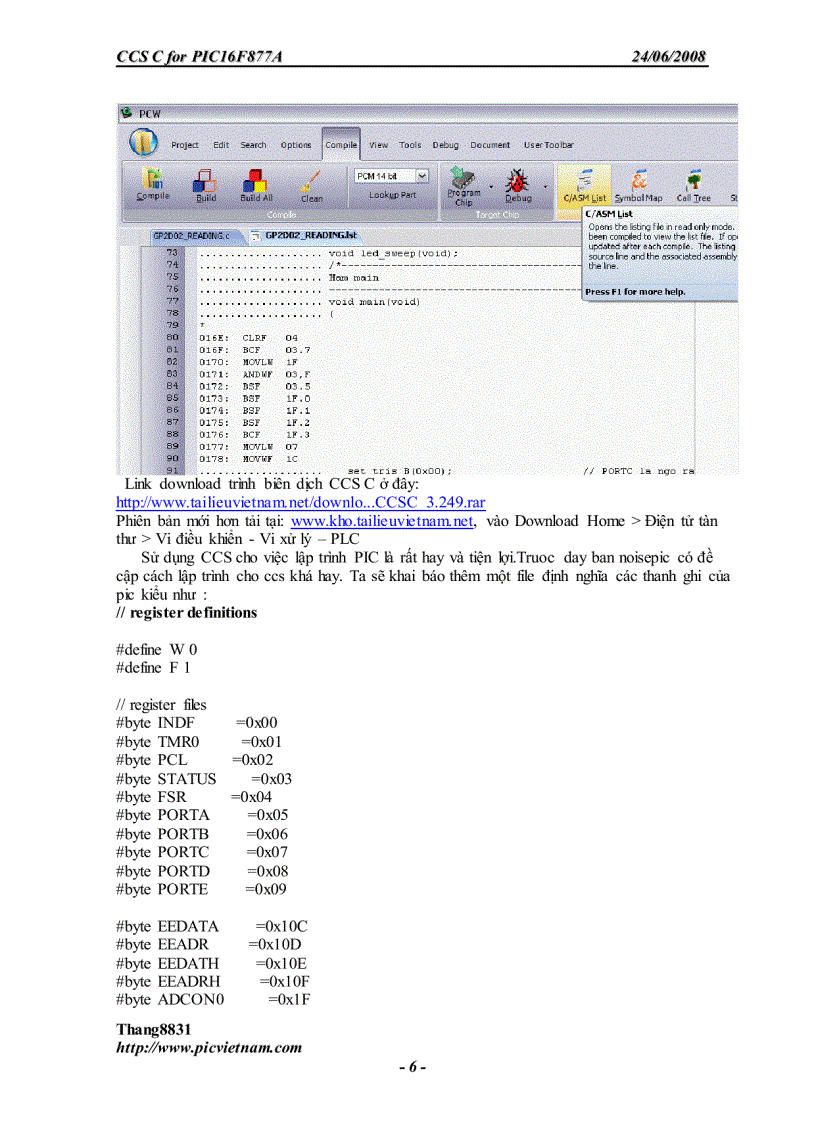Switch to the Compile ribbon tab

(341, 144)
